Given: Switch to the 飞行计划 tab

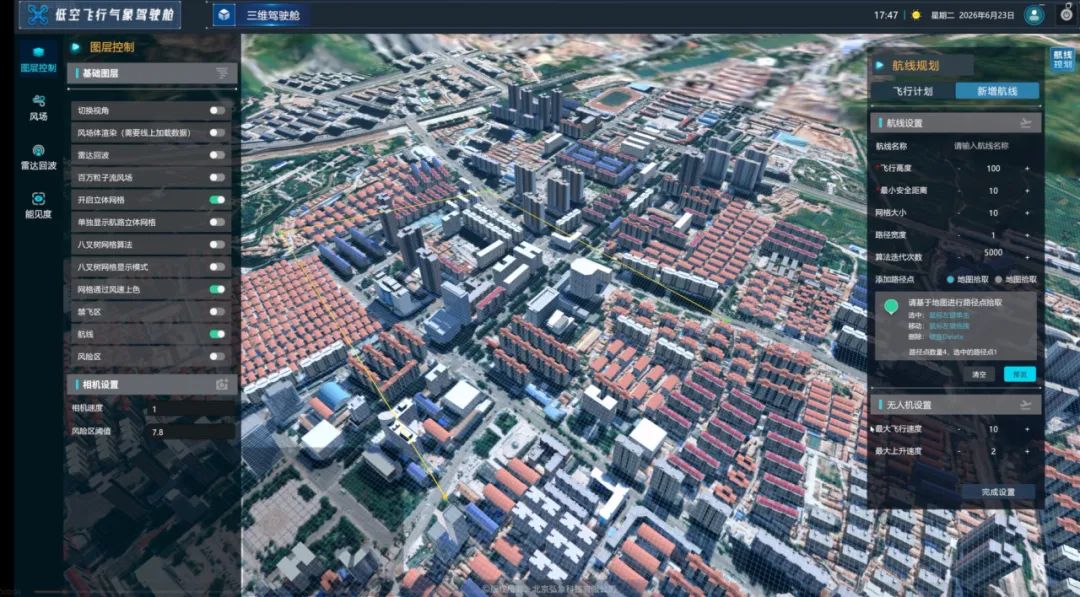Looking at the screenshot, I should coord(913,91).
